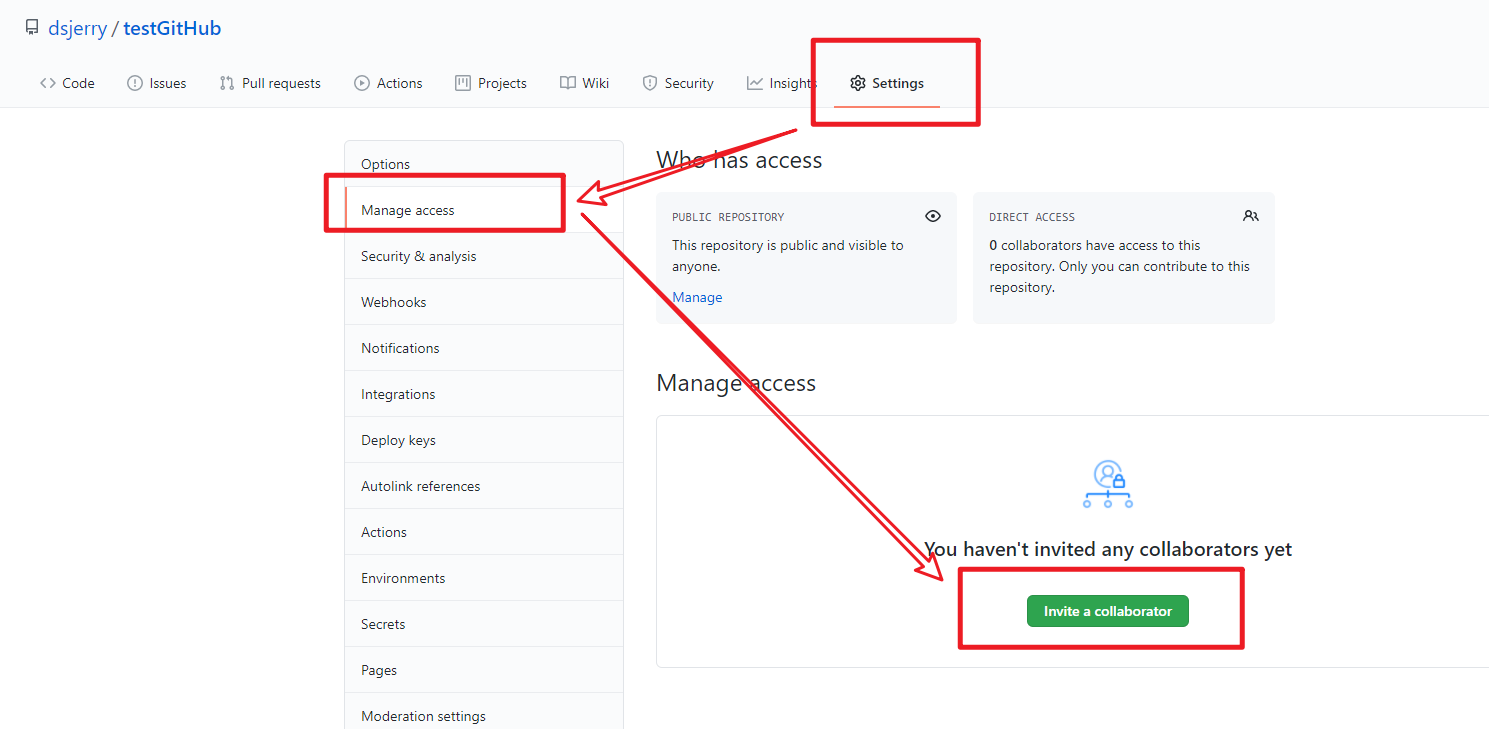Open the Security tab
Image resolution: width=1489 pixels, height=729 pixels.
point(678,83)
